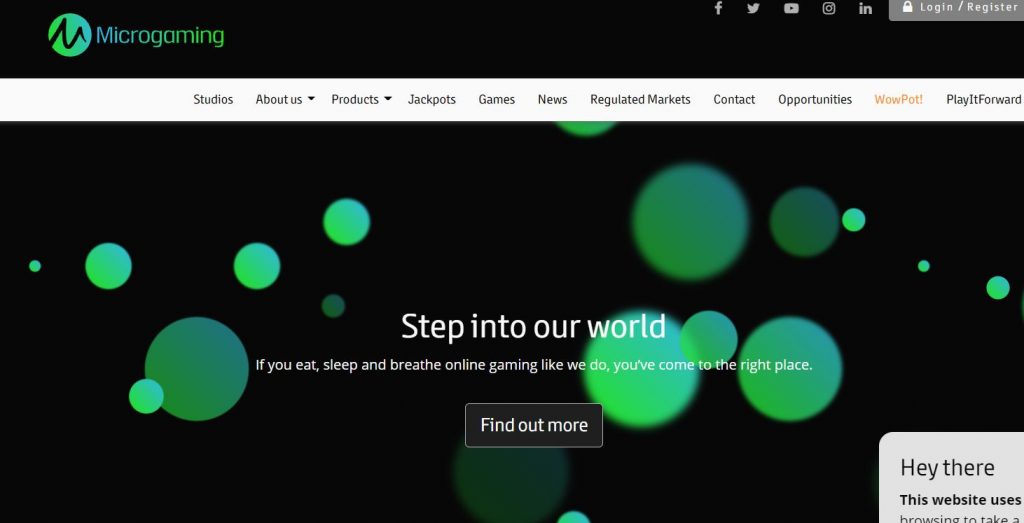Open the LinkedIn social icon
This screenshot has height=523, width=1024.
coord(865,8)
